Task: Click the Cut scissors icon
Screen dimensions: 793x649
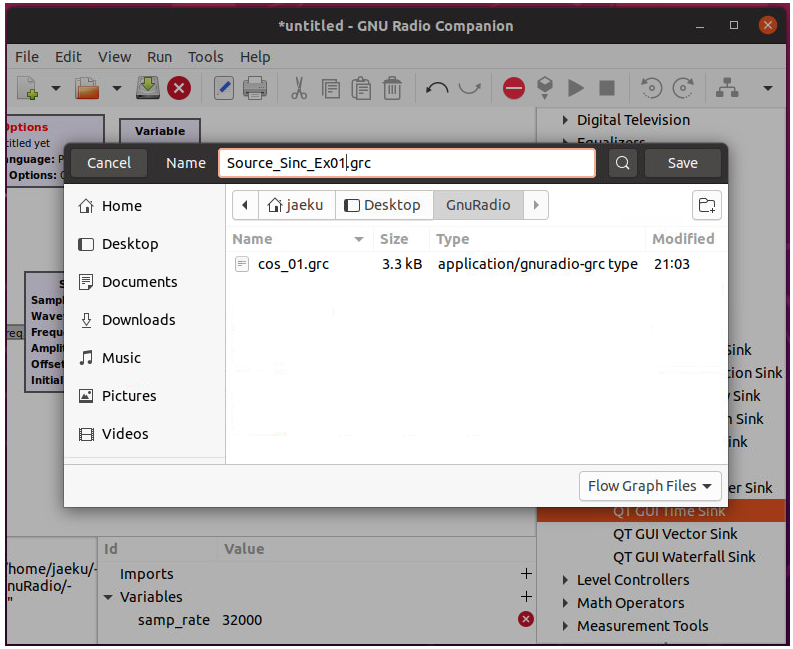Action: [299, 88]
